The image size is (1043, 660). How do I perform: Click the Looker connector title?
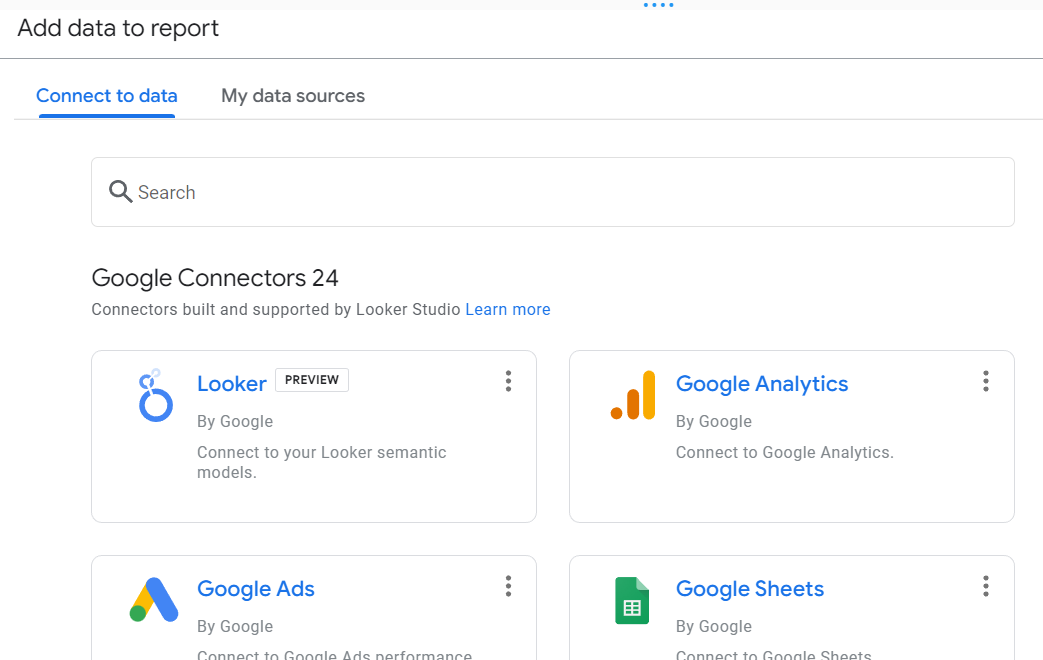[x=232, y=384]
